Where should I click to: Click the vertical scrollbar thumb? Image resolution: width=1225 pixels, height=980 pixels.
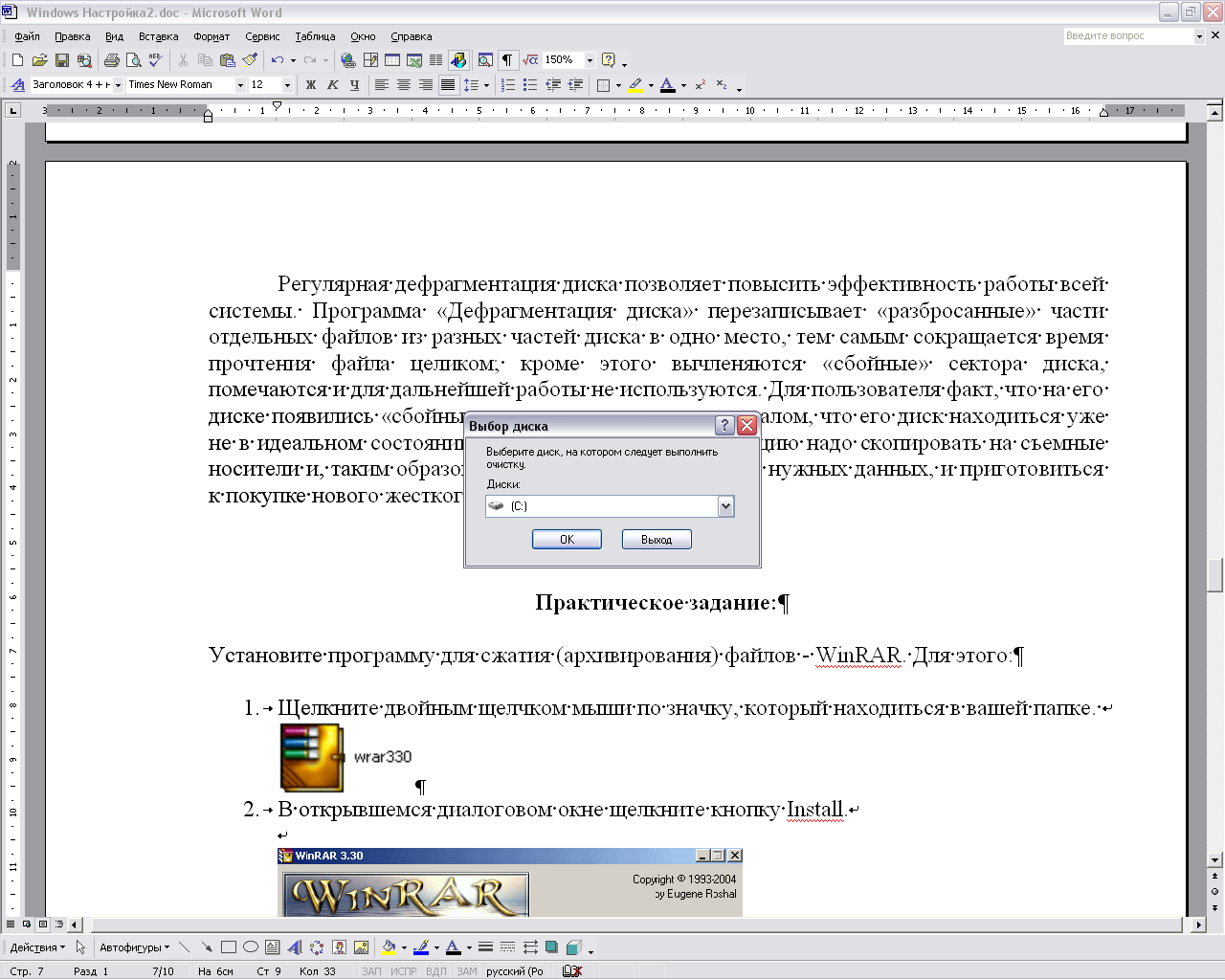pos(1215,575)
